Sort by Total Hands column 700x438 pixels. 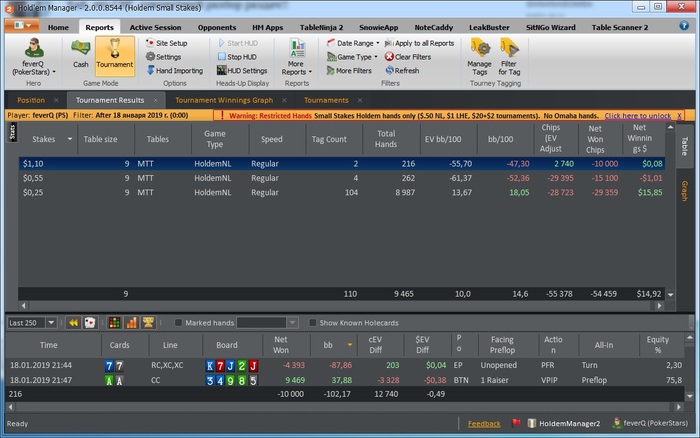pyautogui.click(x=386, y=139)
